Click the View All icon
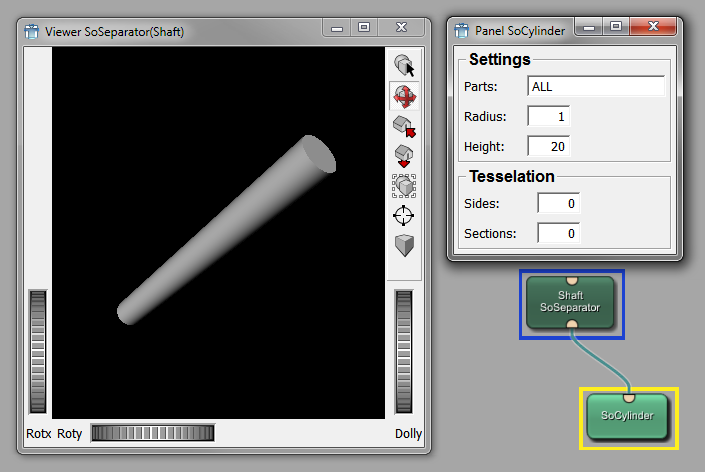The image size is (705, 472). click(x=404, y=186)
